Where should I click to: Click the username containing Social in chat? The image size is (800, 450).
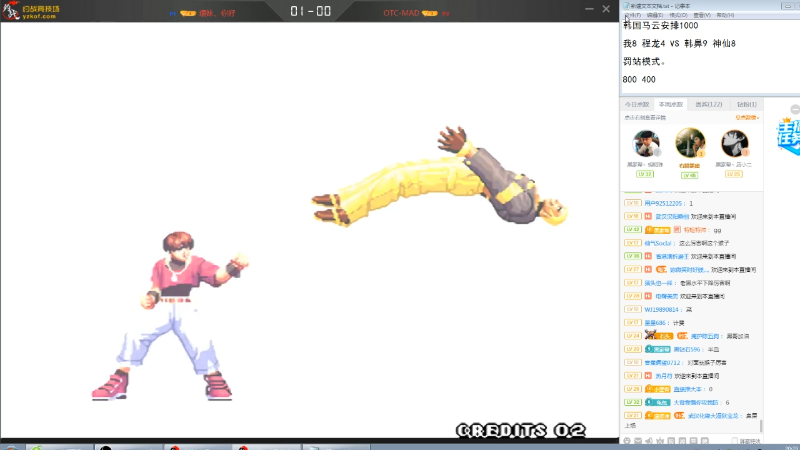pos(659,243)
